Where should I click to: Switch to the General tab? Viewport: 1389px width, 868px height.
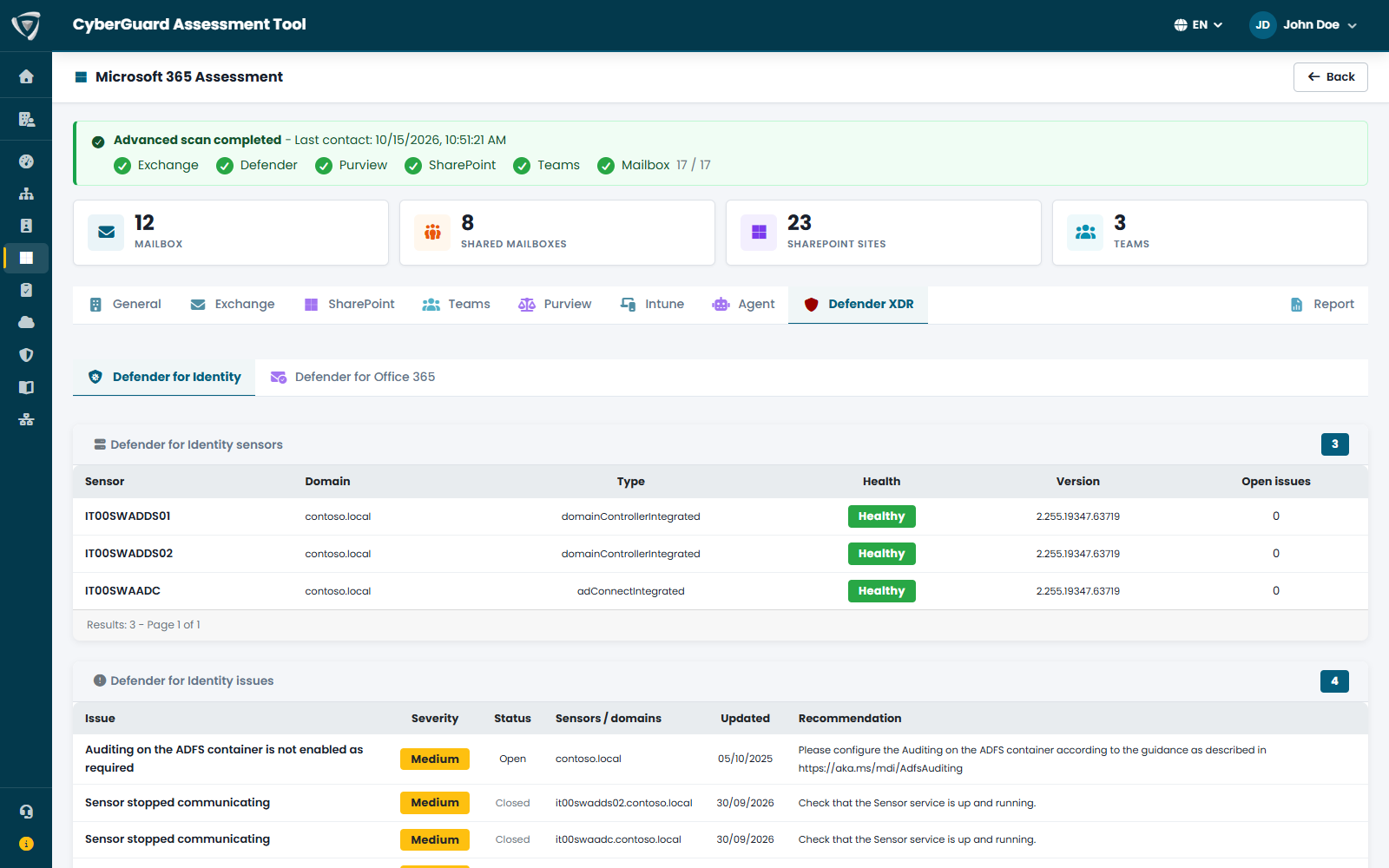(126, 305)
